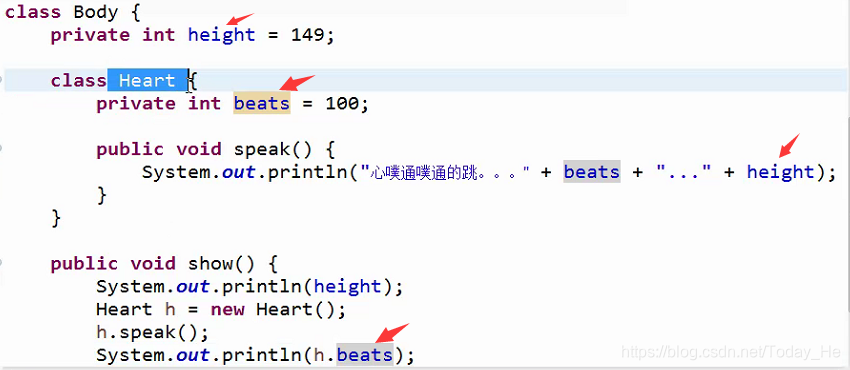The width and height of the screenshot is (850, 370).
Task: Click "System" on the last println line
Action: (130, 355)
